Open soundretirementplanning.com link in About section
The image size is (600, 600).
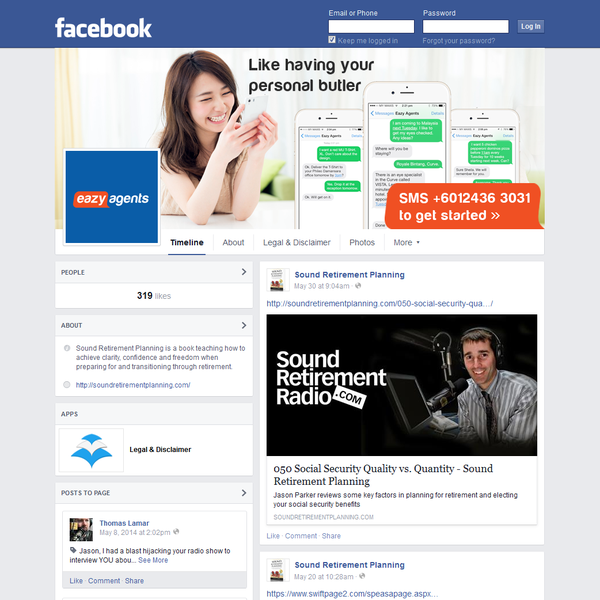(x=133, y=385)
